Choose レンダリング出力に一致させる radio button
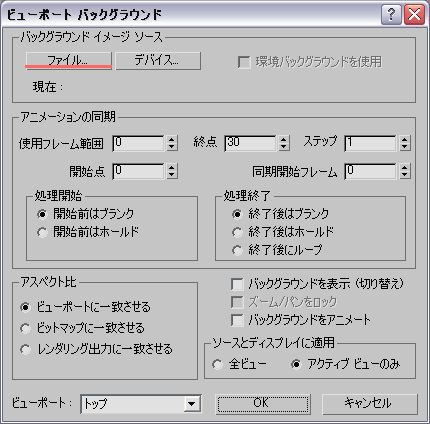 point(25,349)
